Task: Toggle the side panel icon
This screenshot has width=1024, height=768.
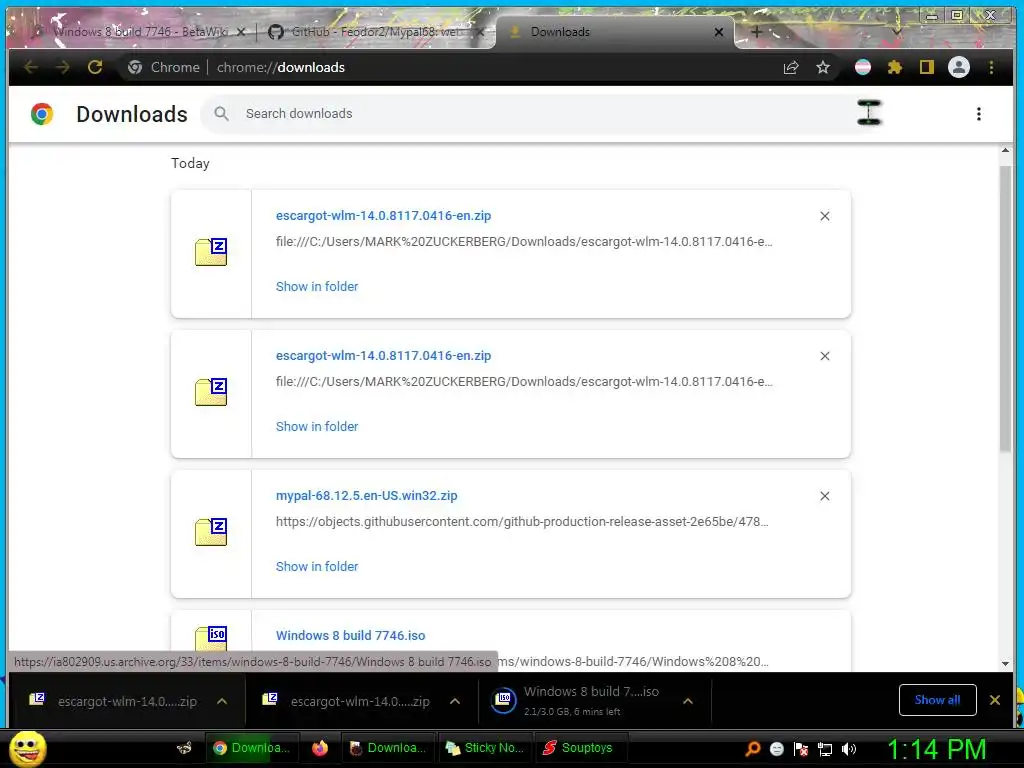Action: 927,67
